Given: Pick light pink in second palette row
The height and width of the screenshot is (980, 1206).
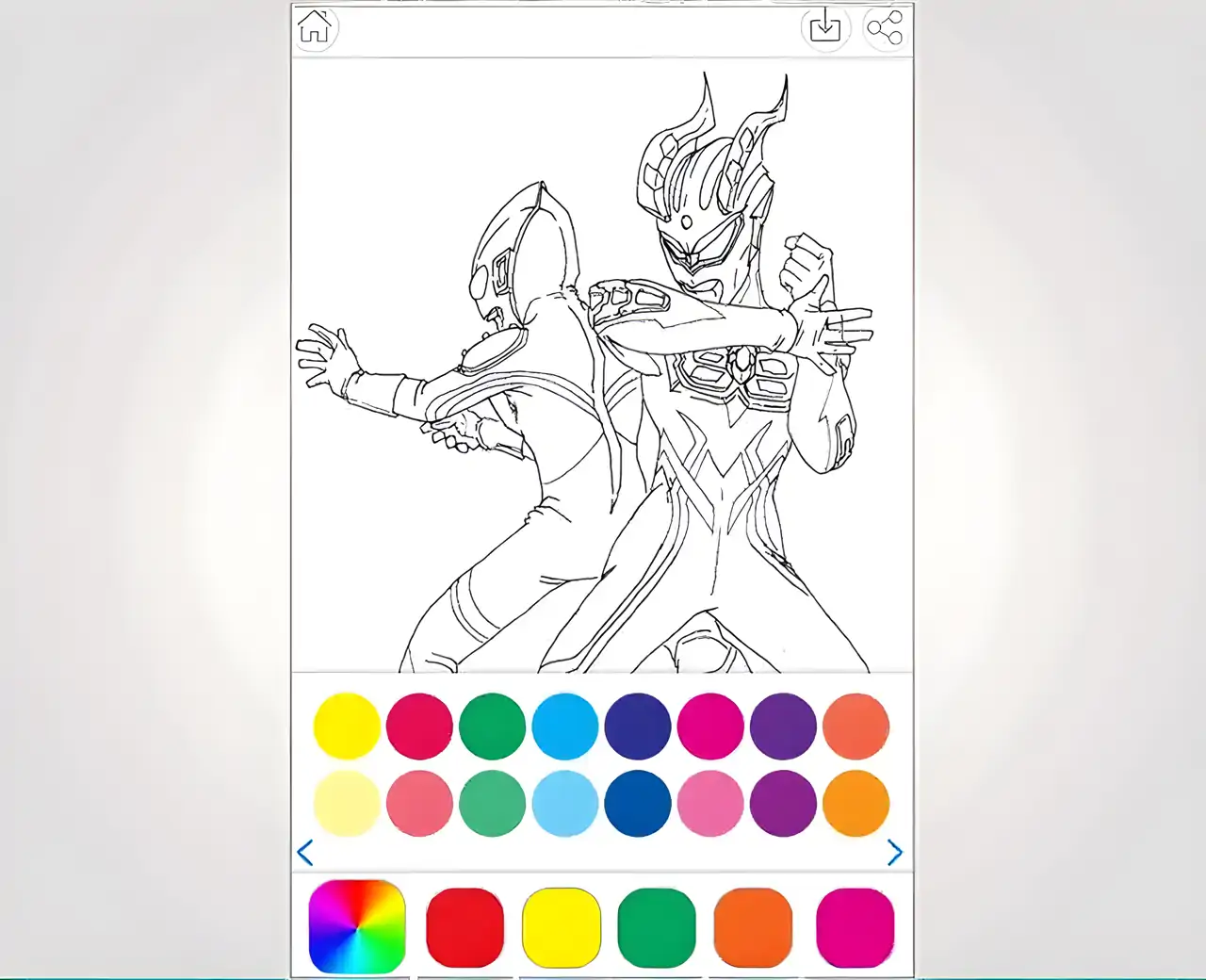Looking at the screenshot, I should (x=710, y=804).
